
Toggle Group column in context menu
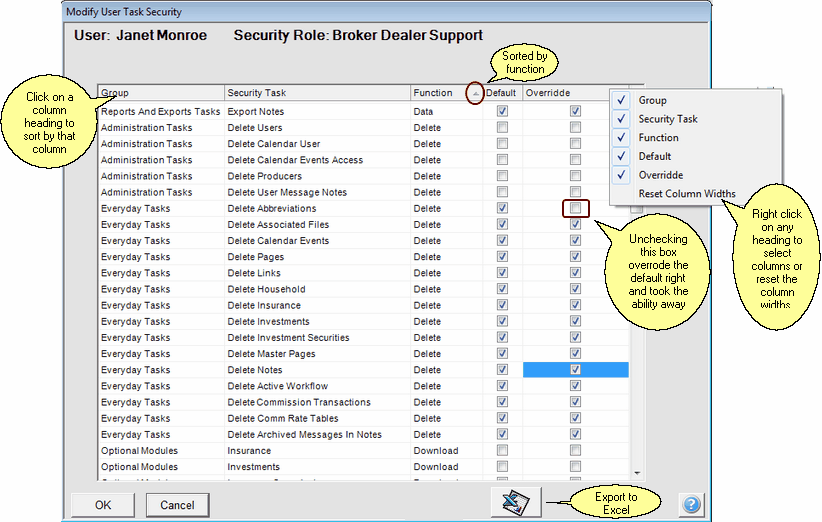pos(695,100)
